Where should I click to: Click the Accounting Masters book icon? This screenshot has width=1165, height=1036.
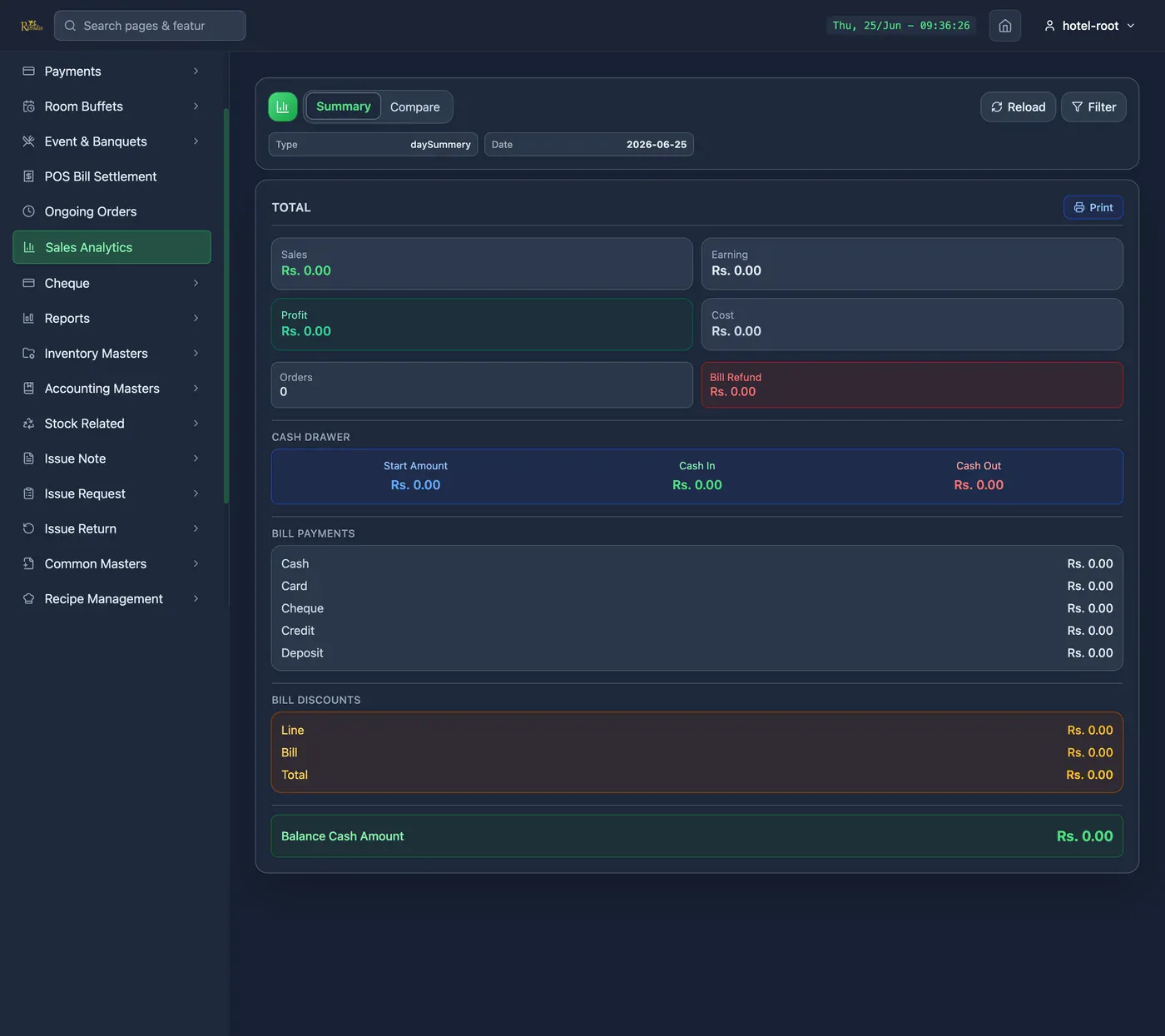[28, 388]
